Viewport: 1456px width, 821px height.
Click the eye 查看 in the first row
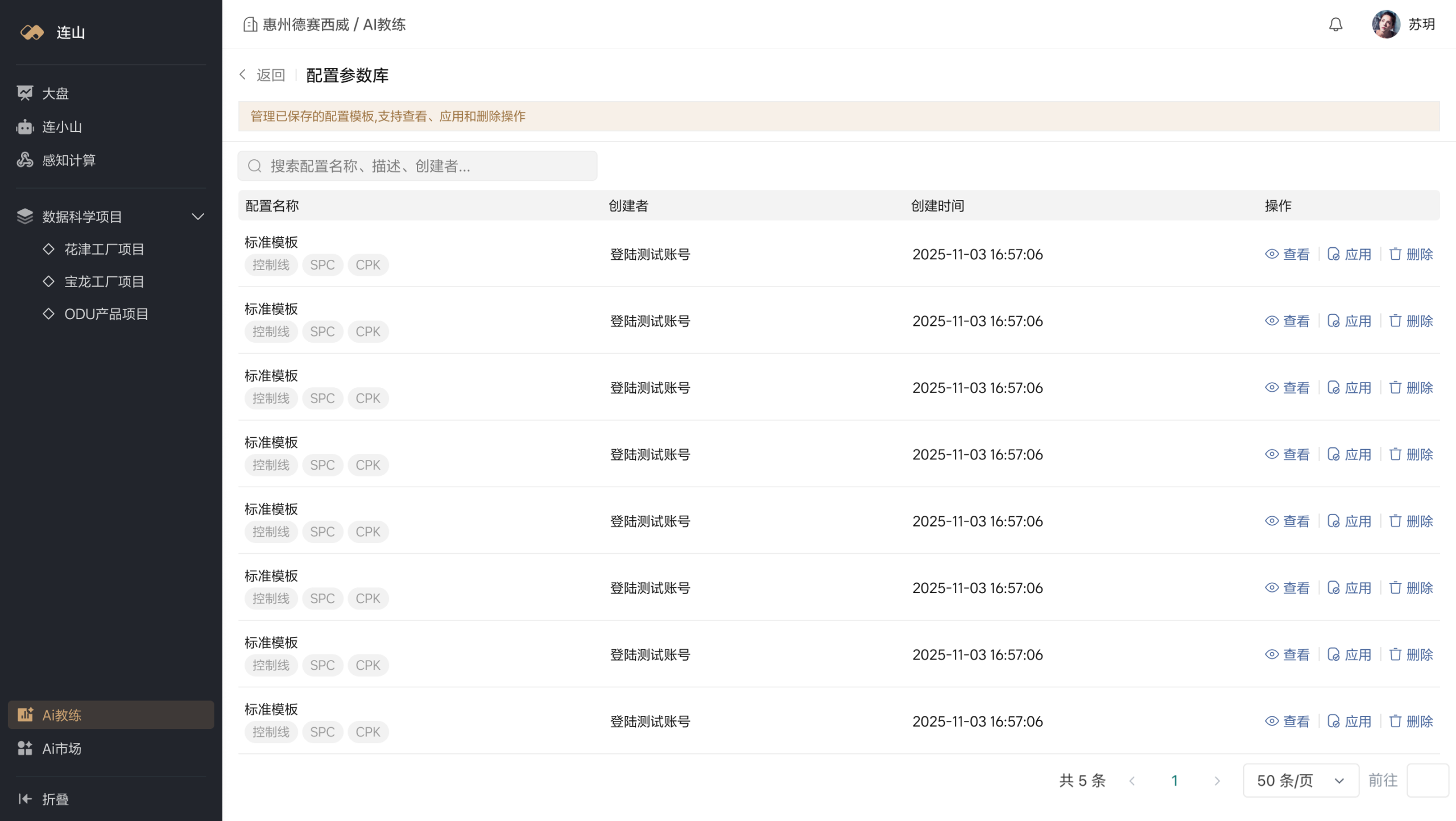click(x=1287, y=254)
